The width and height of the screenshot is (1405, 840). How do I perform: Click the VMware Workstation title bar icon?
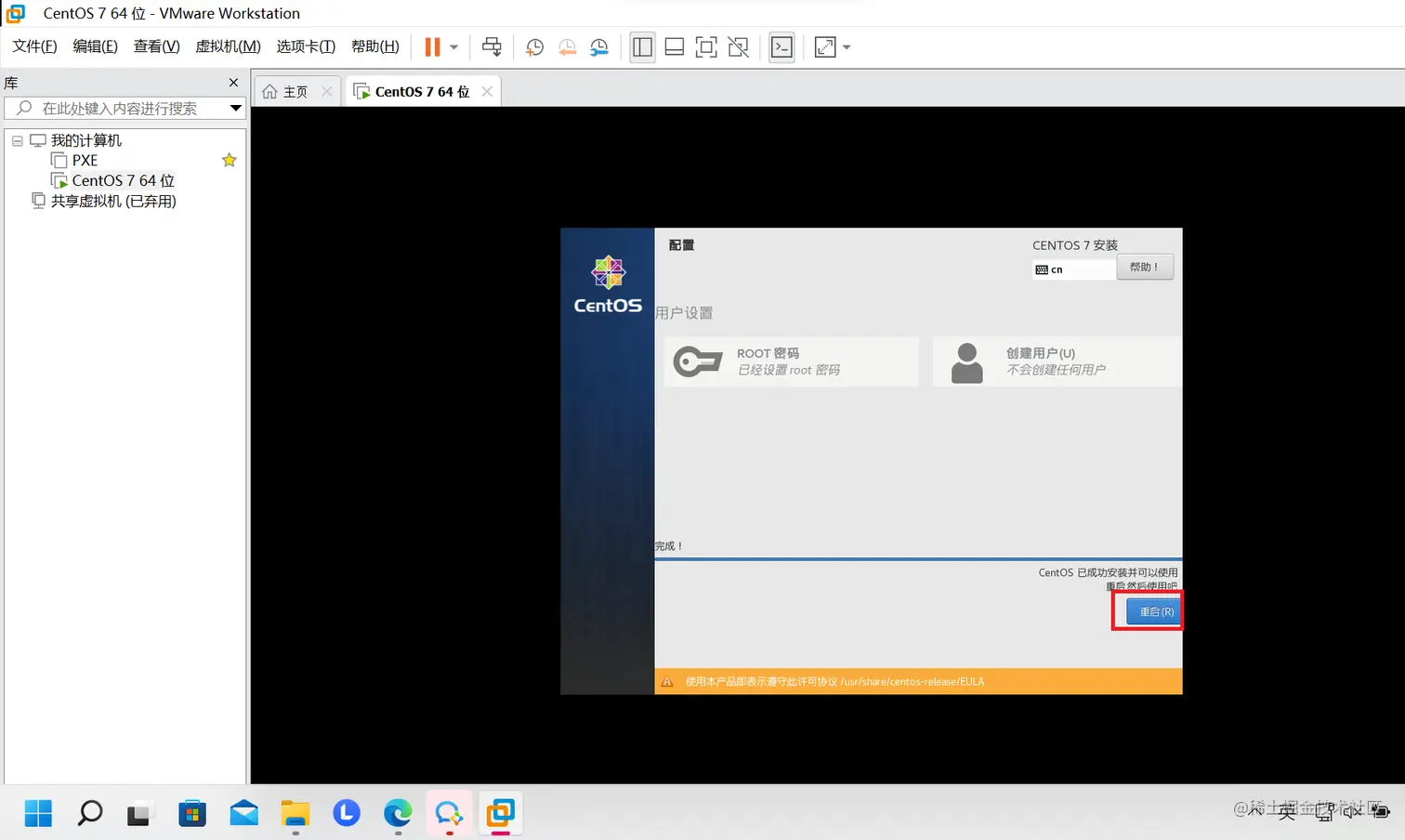(x=16, y=13)
